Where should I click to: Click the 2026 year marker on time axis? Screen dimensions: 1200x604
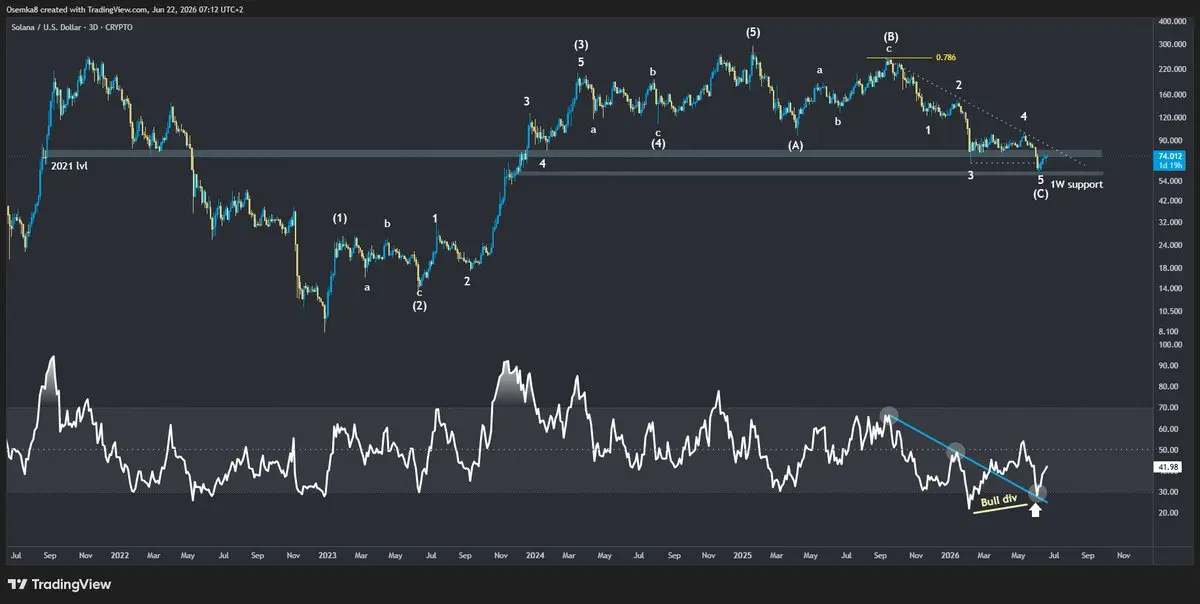tap(950, 553)
